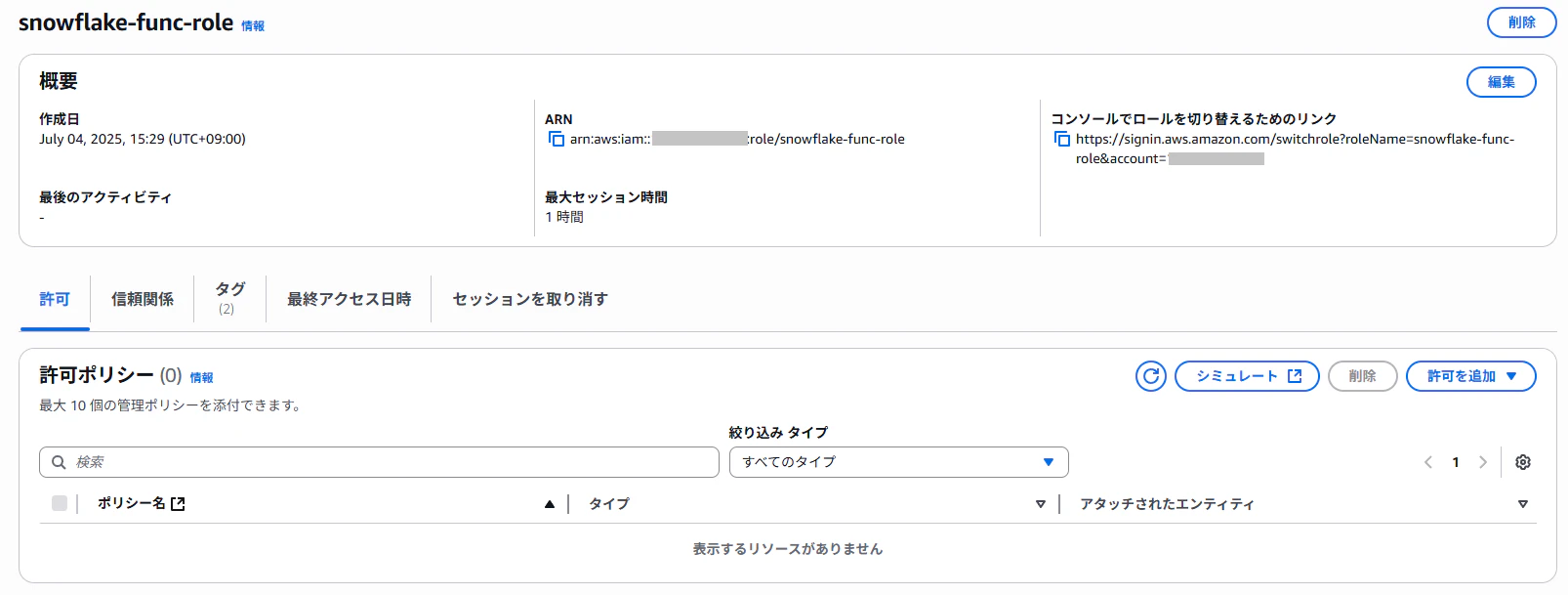Screen dimensions: 1568x595
Task: Sort by ポリシー名 ascending arrow
Action: click(x=550, y=504)
